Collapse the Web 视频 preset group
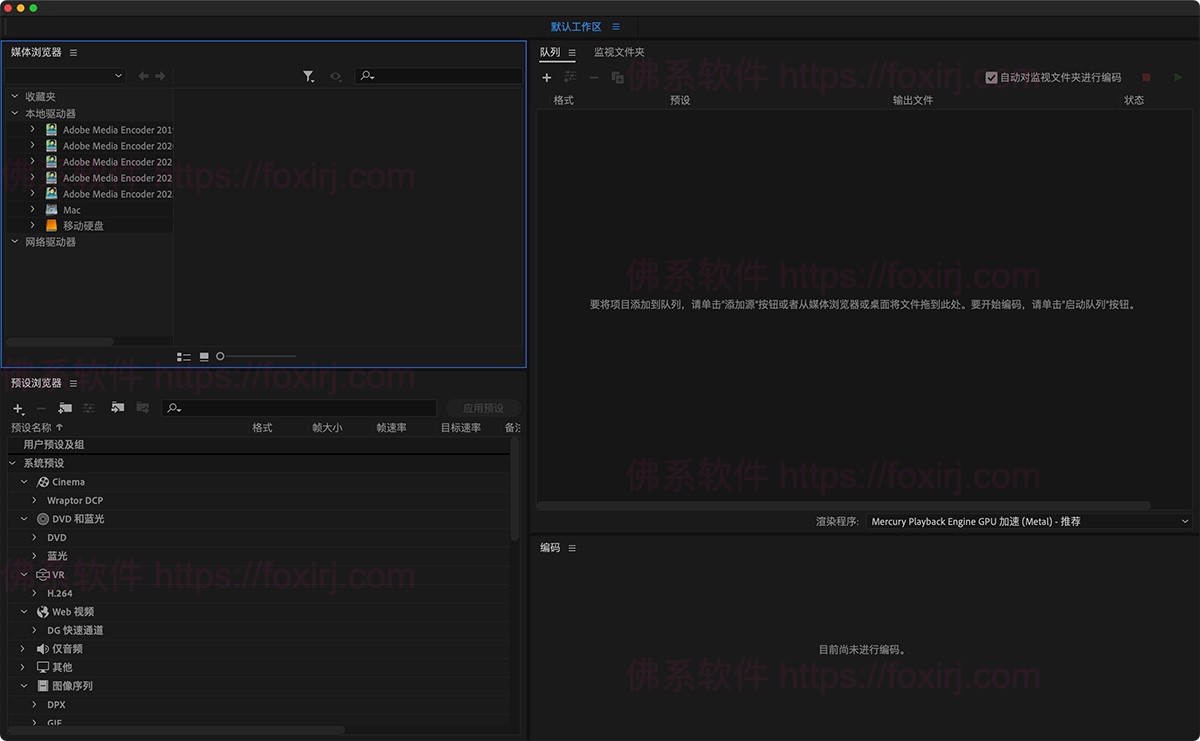The image size is (1200, 741). (x=24, y=611)
